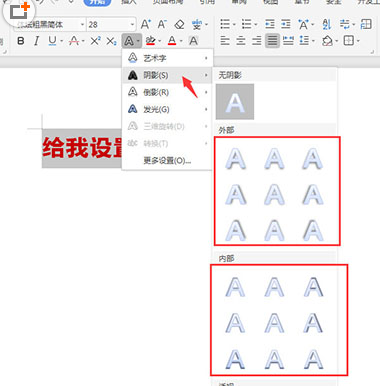This screenshot has width=392, height=386.
Task: Click the borders icon
Action: pyautogui.click(x=349, y=41)
